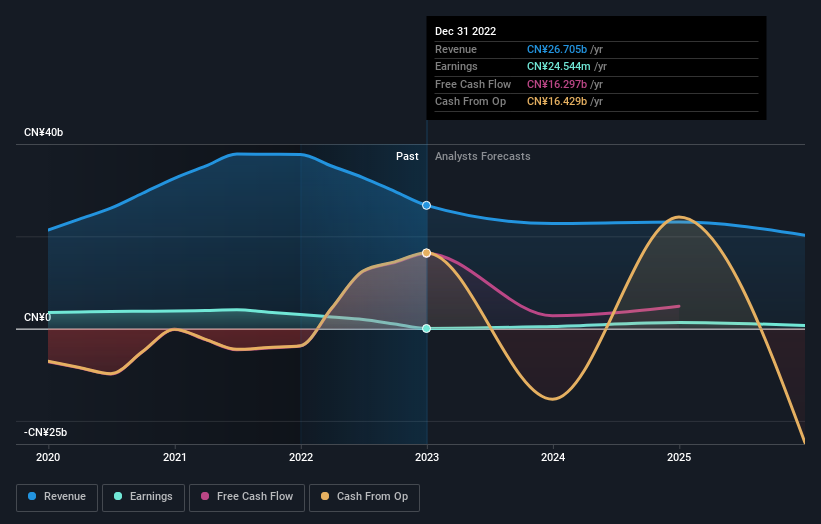
Task: Click the CN¥40b y-axis label
Action: 43,132
